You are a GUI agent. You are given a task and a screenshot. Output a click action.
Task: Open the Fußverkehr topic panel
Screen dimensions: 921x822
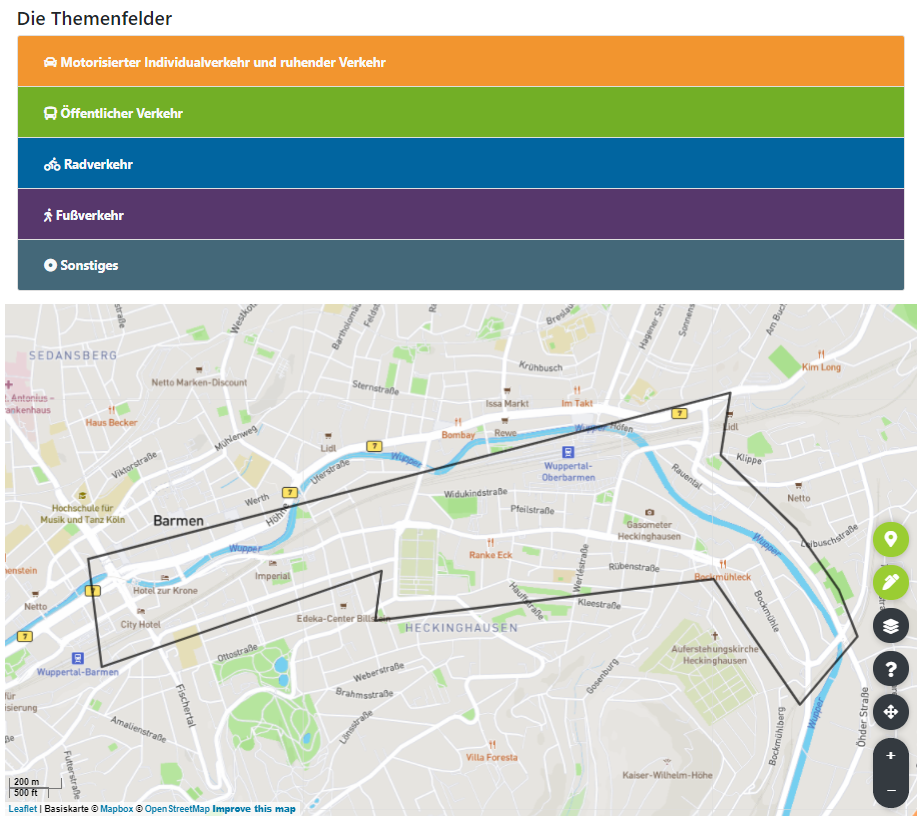[x=460, y=215]
